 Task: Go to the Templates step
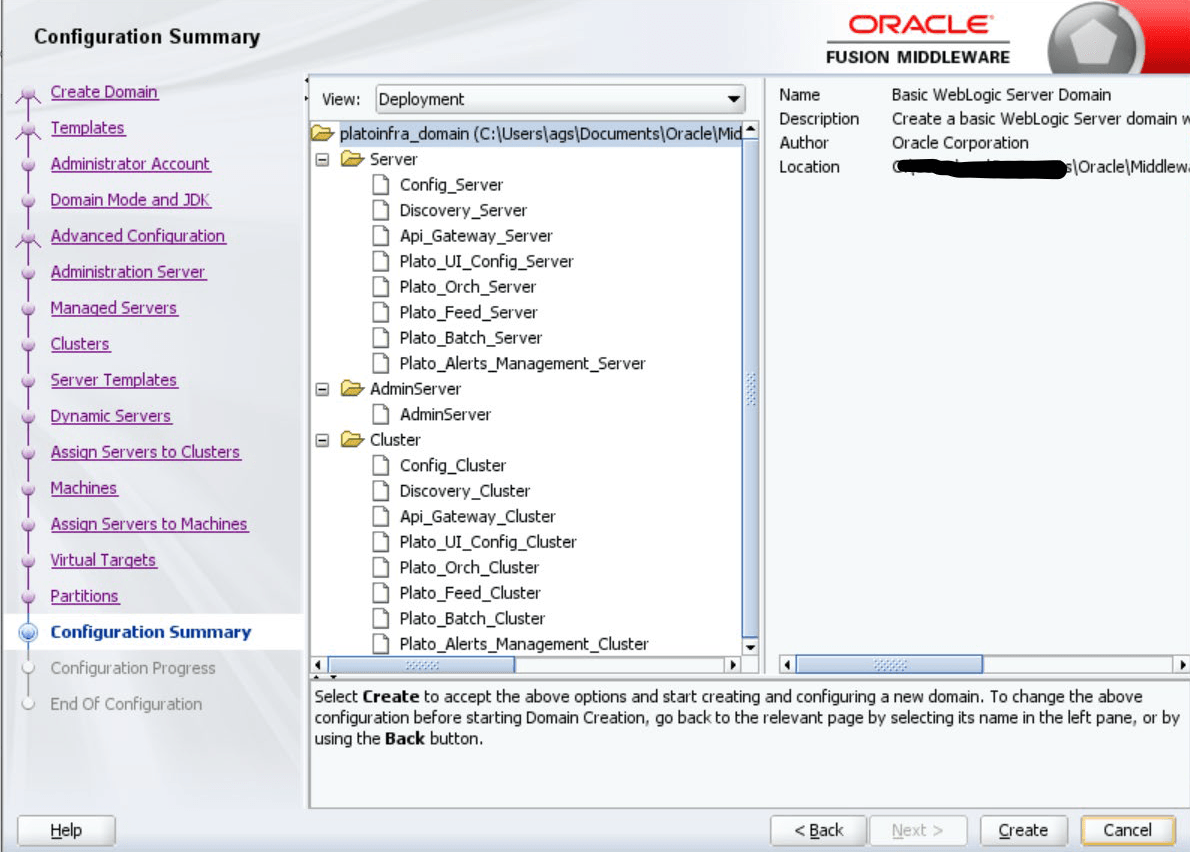tap(87, 127)
